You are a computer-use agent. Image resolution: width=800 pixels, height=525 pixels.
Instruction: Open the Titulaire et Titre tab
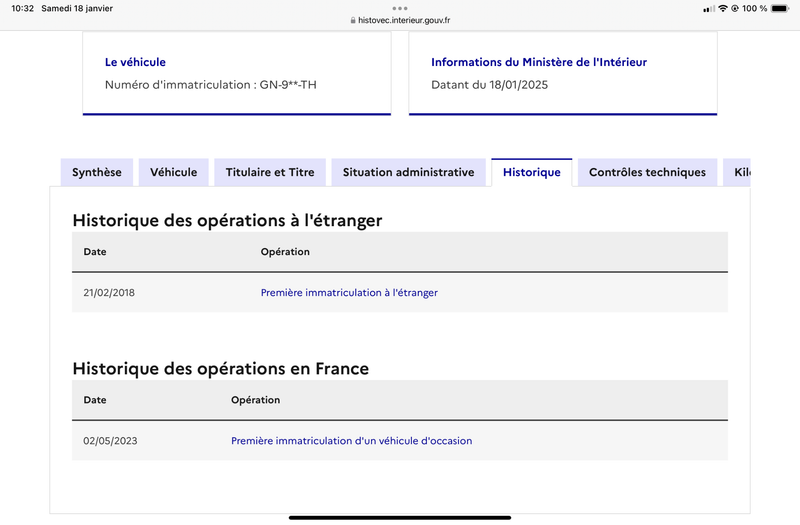point(270,172)
